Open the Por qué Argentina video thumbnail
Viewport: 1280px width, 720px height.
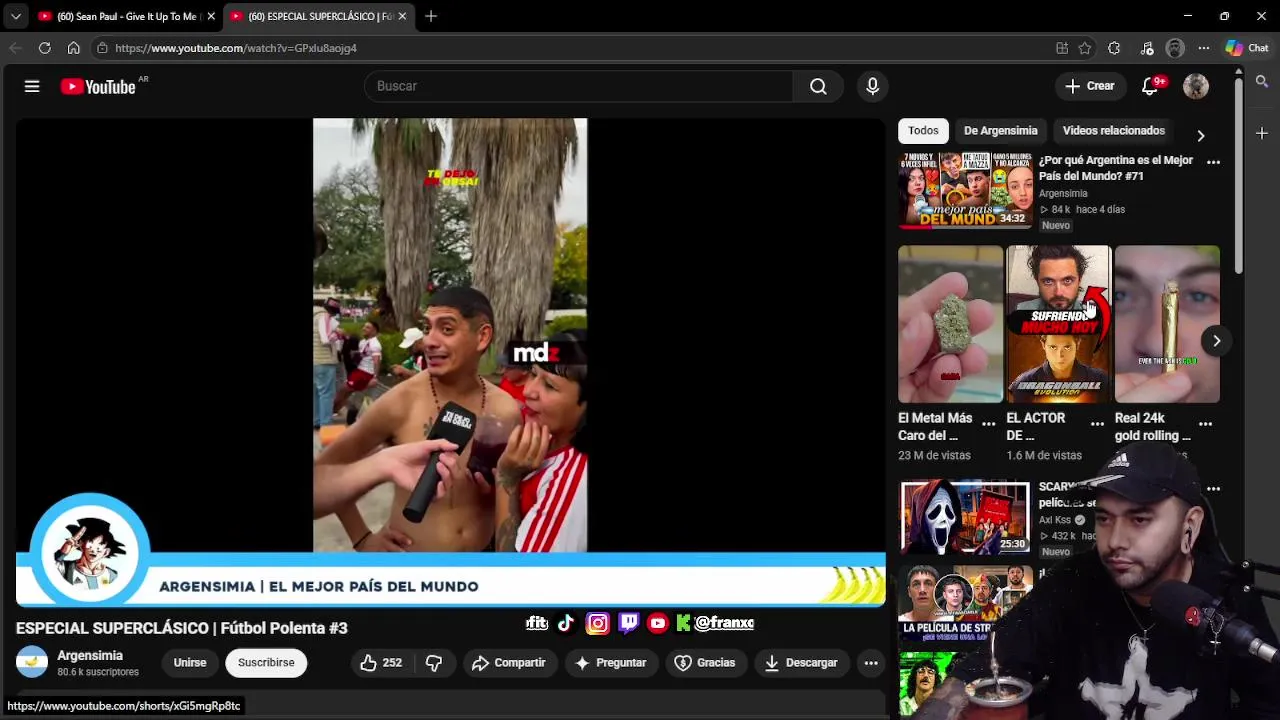click(965, 190)
